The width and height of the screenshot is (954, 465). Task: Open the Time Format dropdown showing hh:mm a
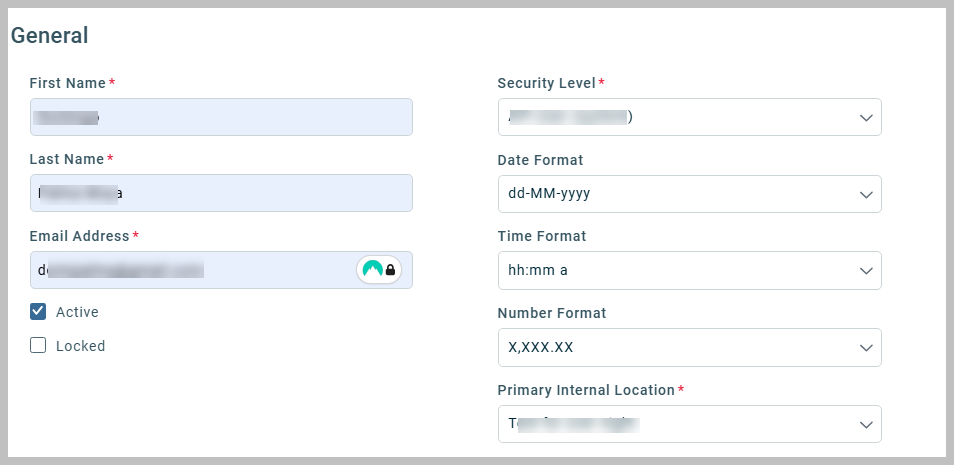click(x=689, y=270)
